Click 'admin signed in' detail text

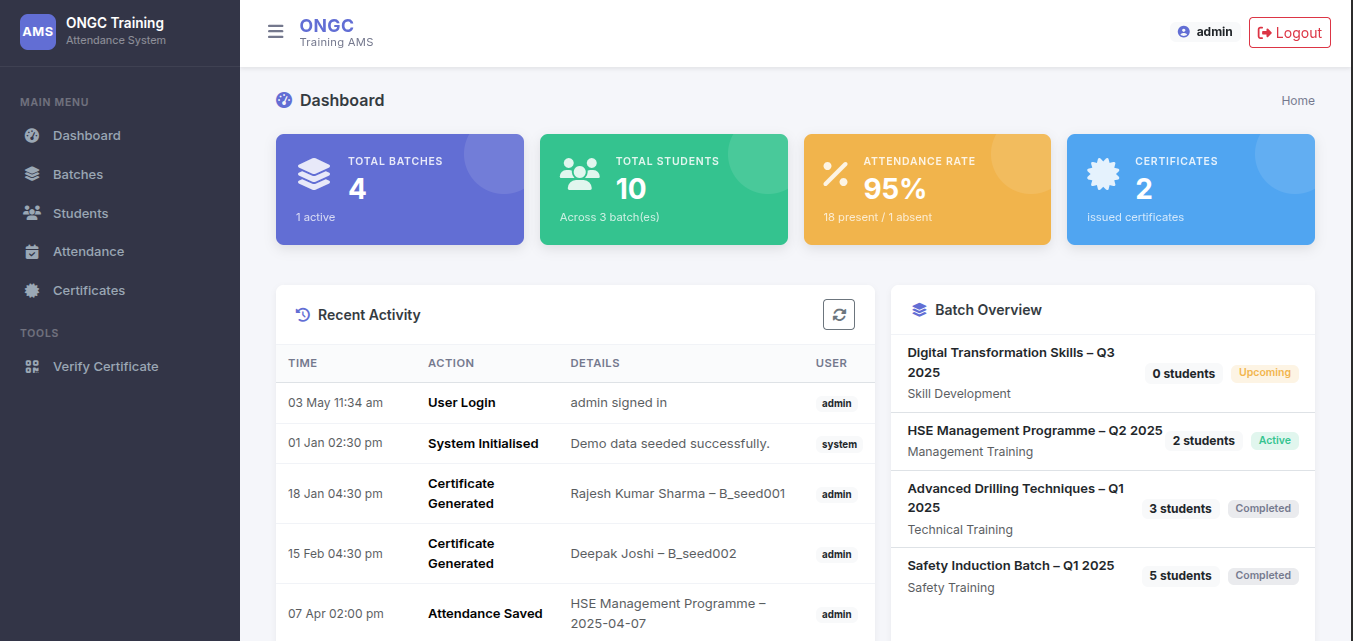[x=619, y=403]
